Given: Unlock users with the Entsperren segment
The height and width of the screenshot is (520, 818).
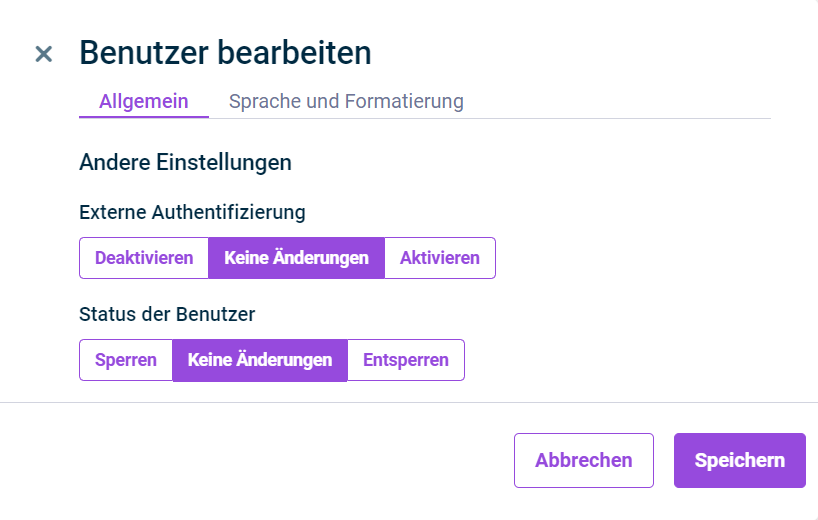Looking at the screenshot, I should 406,360.
